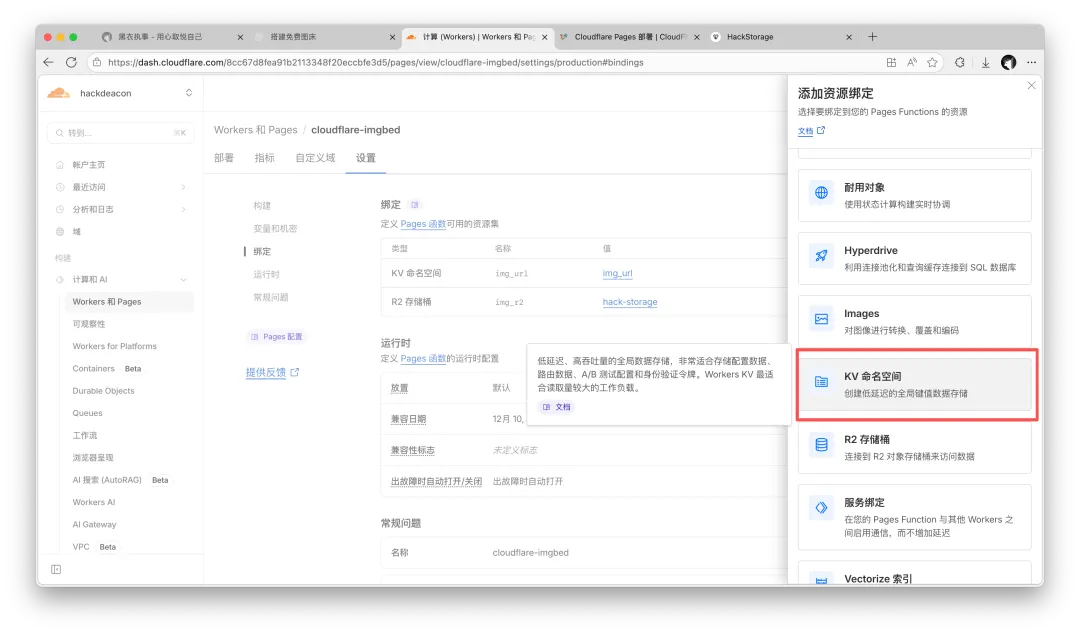Open the downloads icon in toolbar
Image resolution: width=1080 pixels, height=634 pixels.
click(986, 62)
